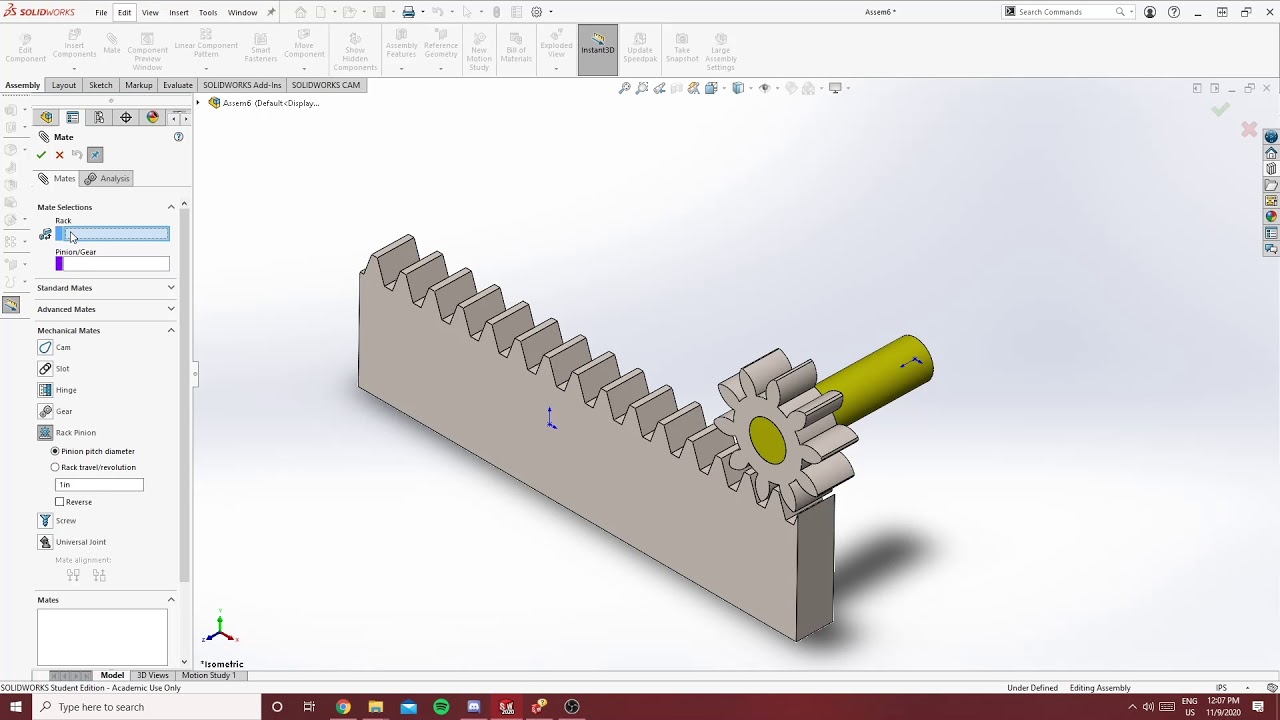
Task: Switch to the 3D Views bottom tab
Action: (x=152, y=675)
